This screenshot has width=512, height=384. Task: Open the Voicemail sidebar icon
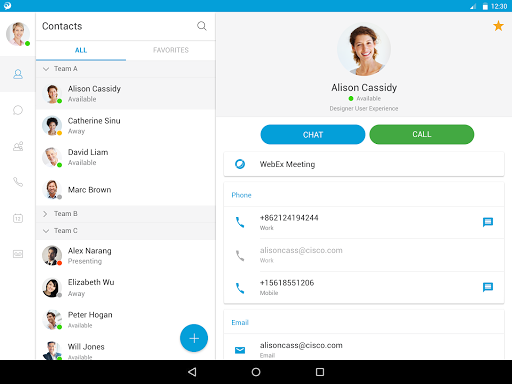(18, 254)
